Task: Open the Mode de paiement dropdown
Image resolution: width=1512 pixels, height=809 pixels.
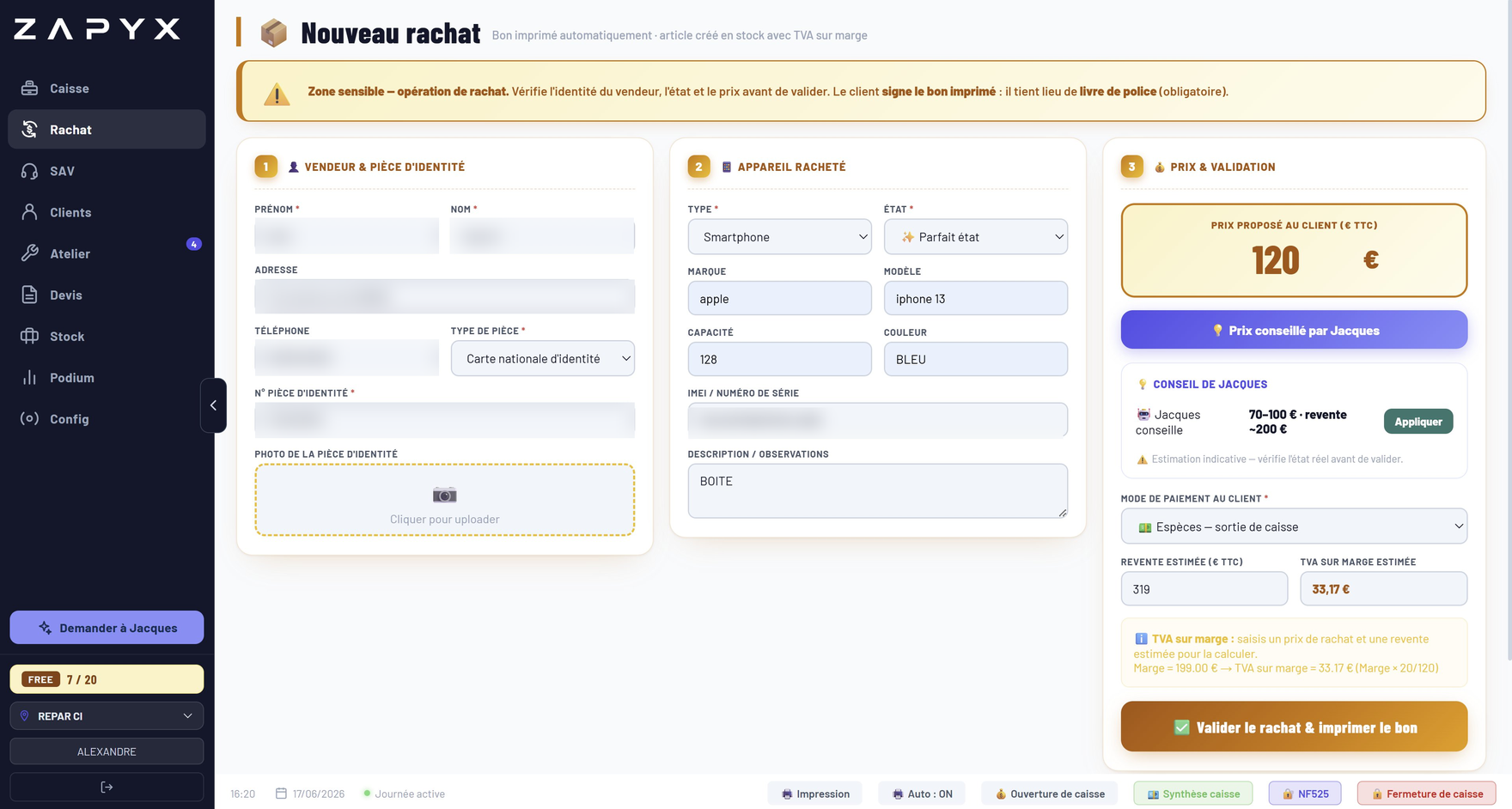Action: pyautogui.click(x=1294, y=526)
